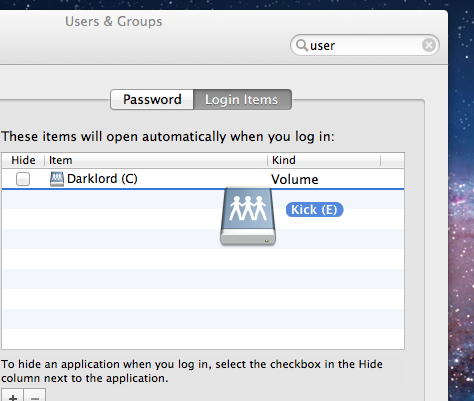Select the Login Items tab
This screenshot has width=474, height=401.
pos(242,99)
